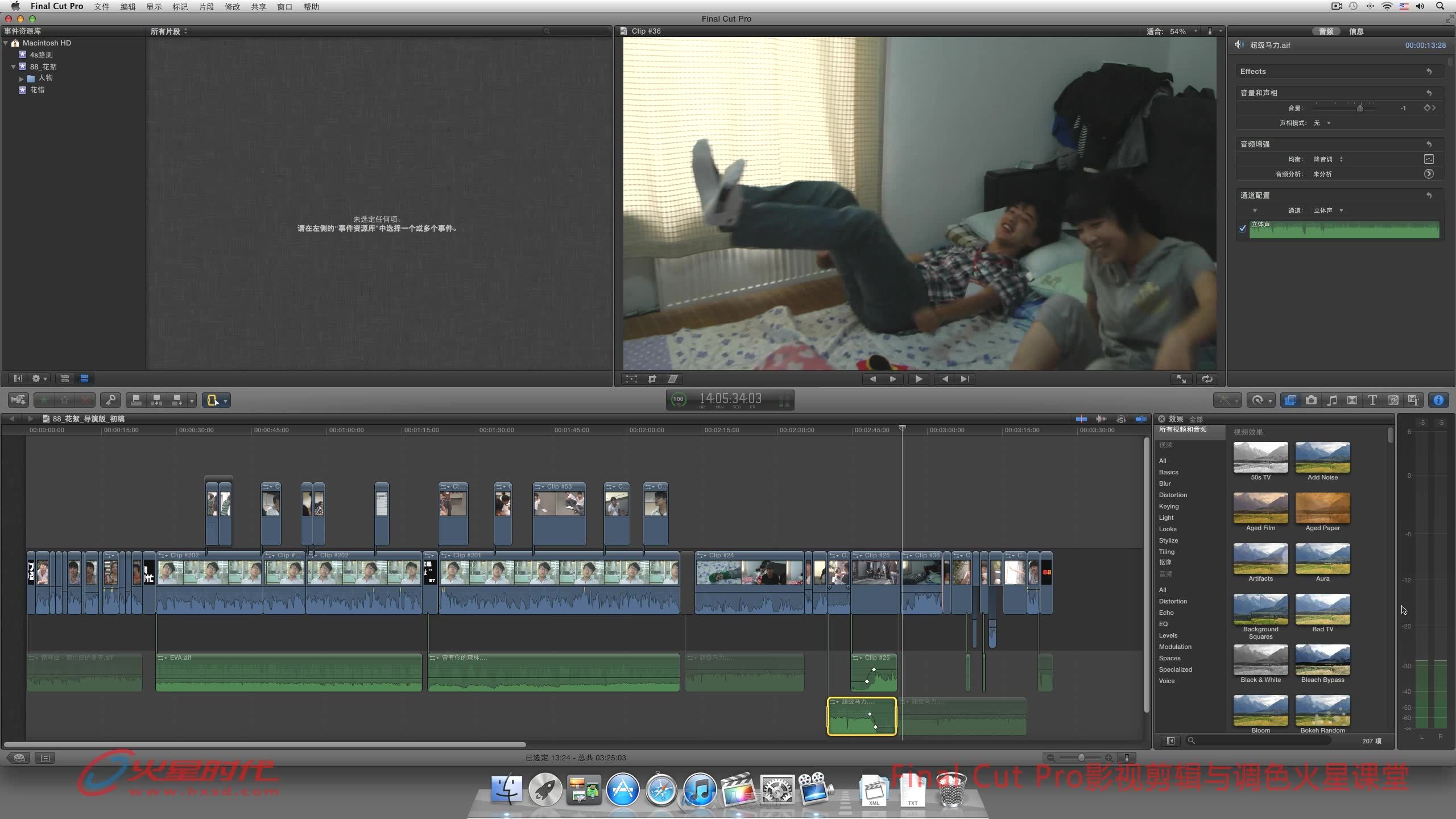Open the 均衡 equalization dropdown
This screenshot has height=819, width=1456.
[x=1329, y=159]
